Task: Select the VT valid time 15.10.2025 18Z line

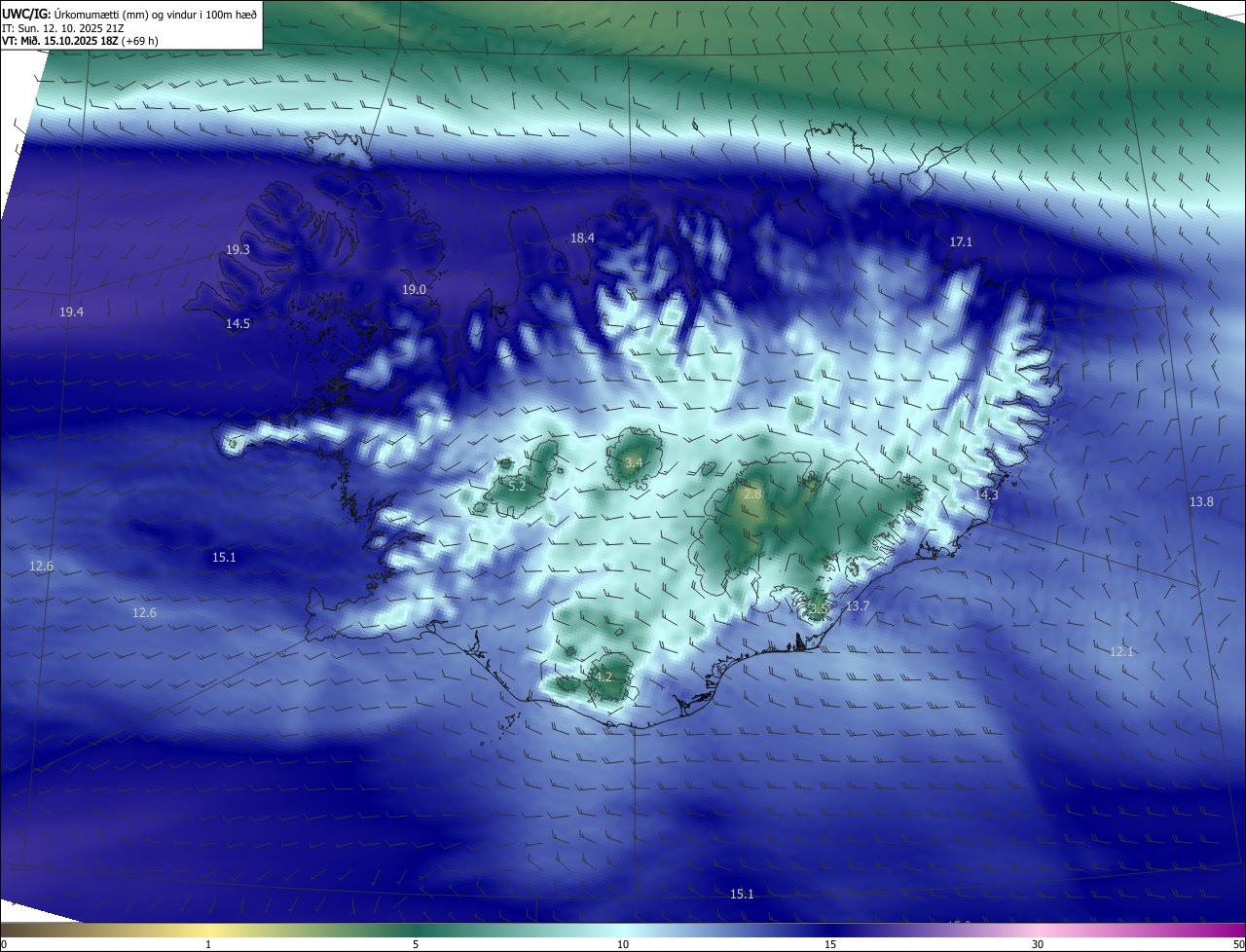Action: point(80,40)
